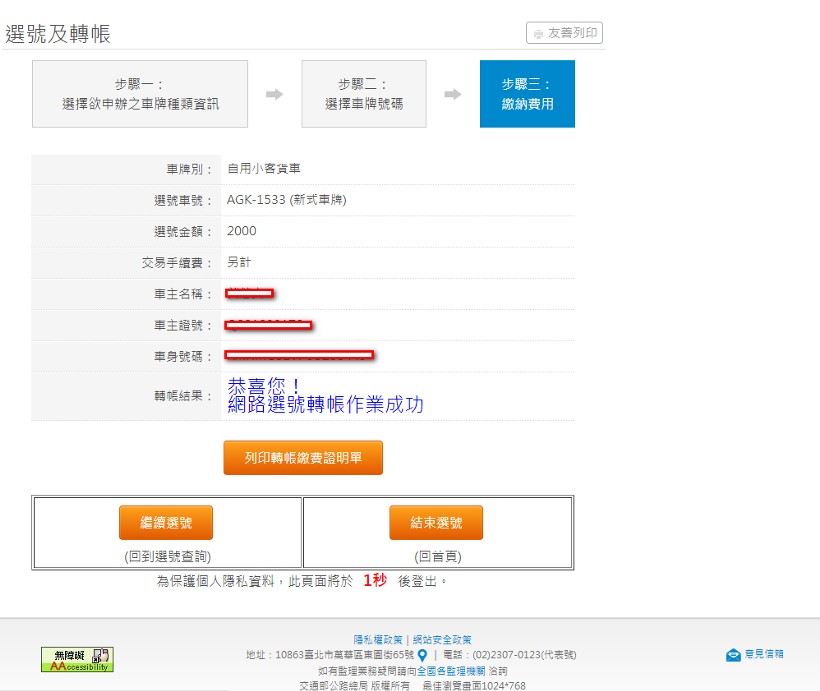
Task: Select 步驟一 vehicle plate type step
Action: click(x=140, y=94)
